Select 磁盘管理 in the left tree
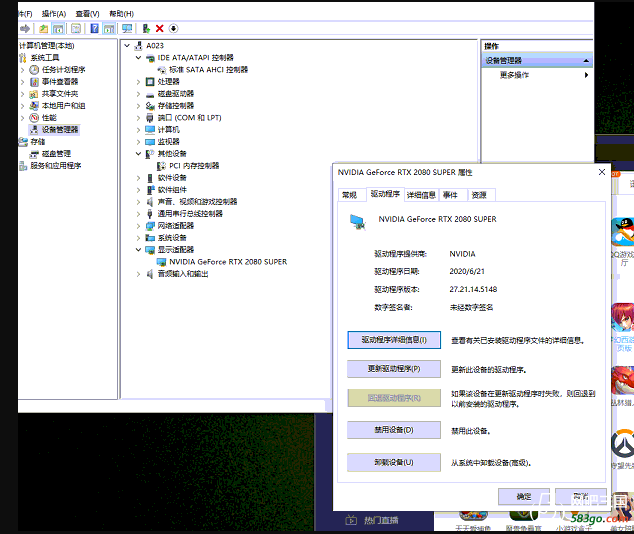Viewport: 634px width, 534px height. (x=56, y=154)
